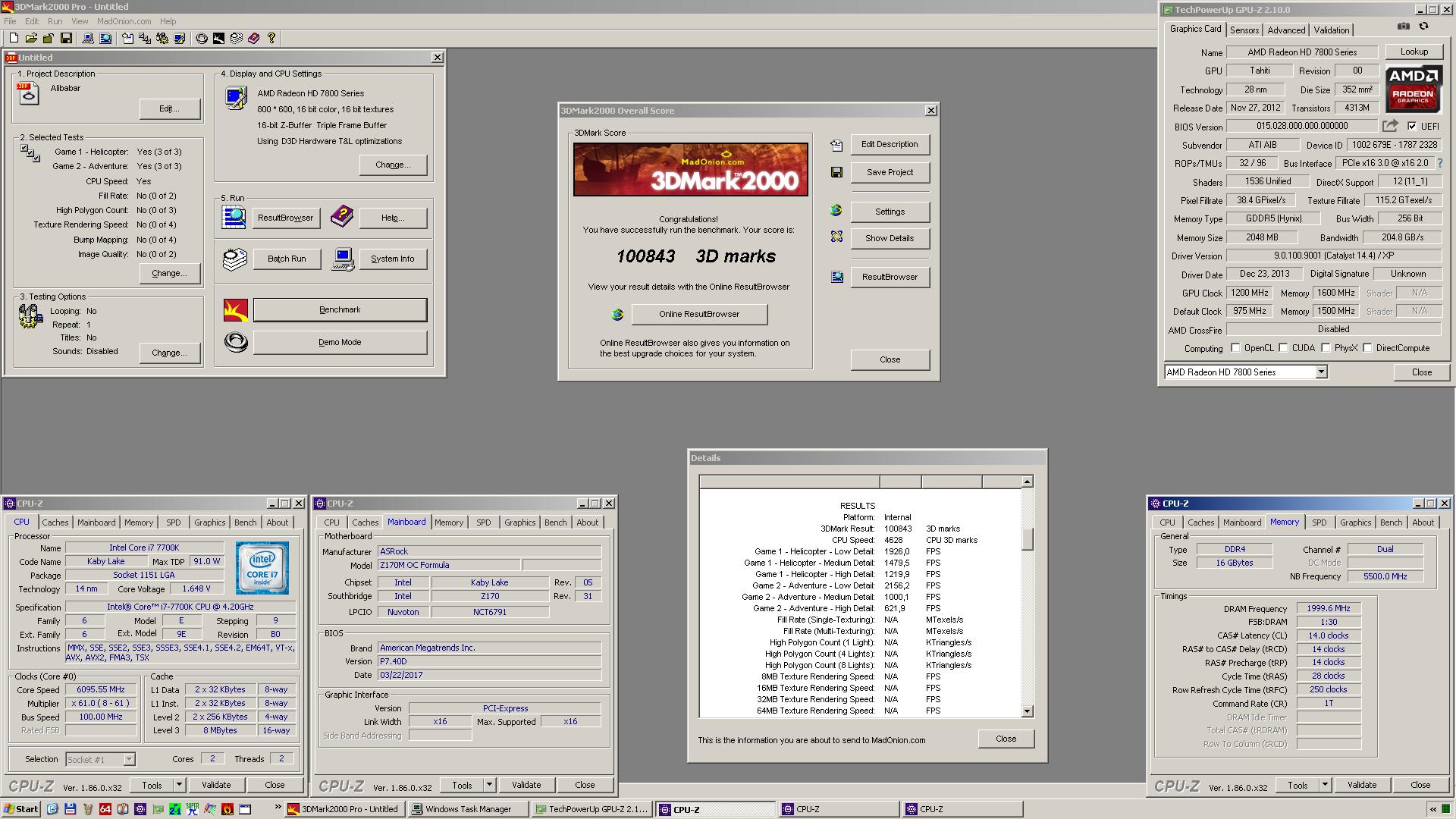The height and width of the screenshot is (819, 1456).
Task: Click the Demo Mode ring toolbar icon
Action: [x=202, y=38]
